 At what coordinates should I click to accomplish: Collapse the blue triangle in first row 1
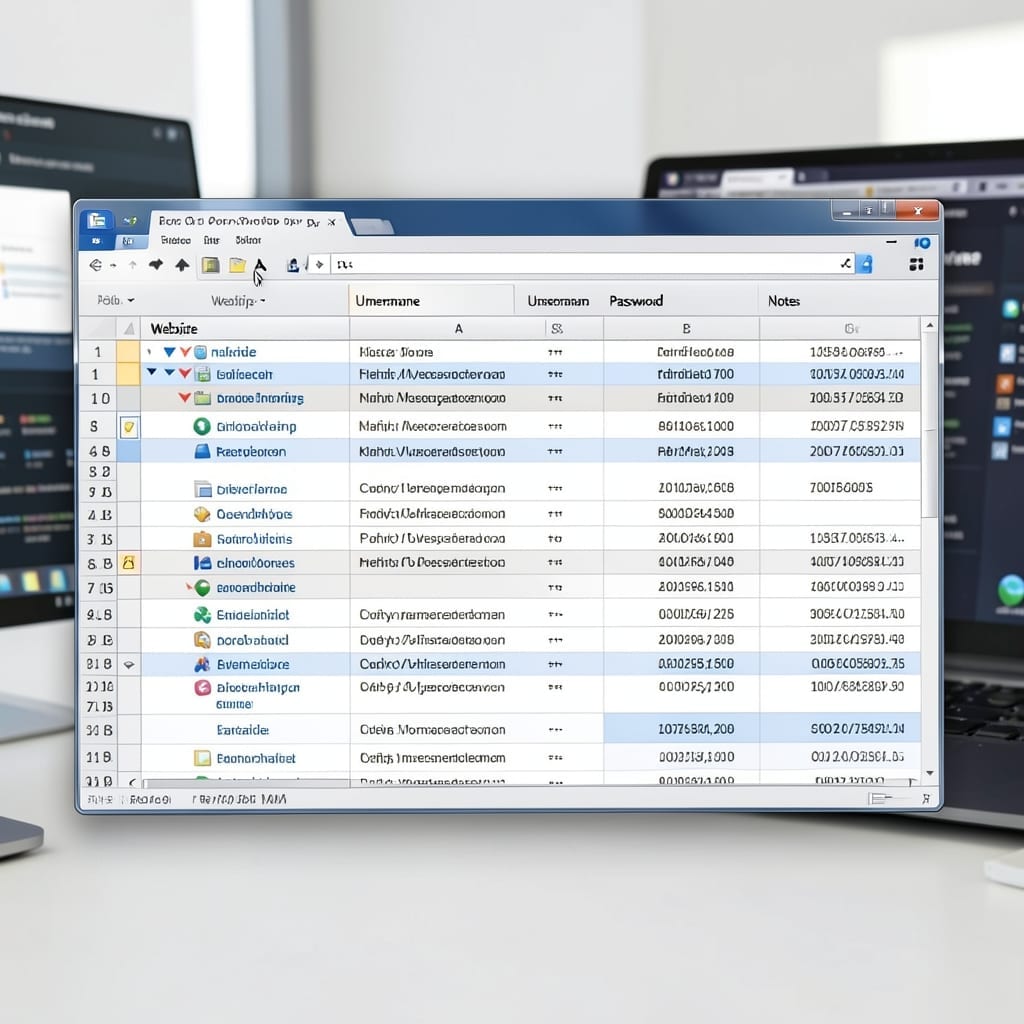coord(169,352)
